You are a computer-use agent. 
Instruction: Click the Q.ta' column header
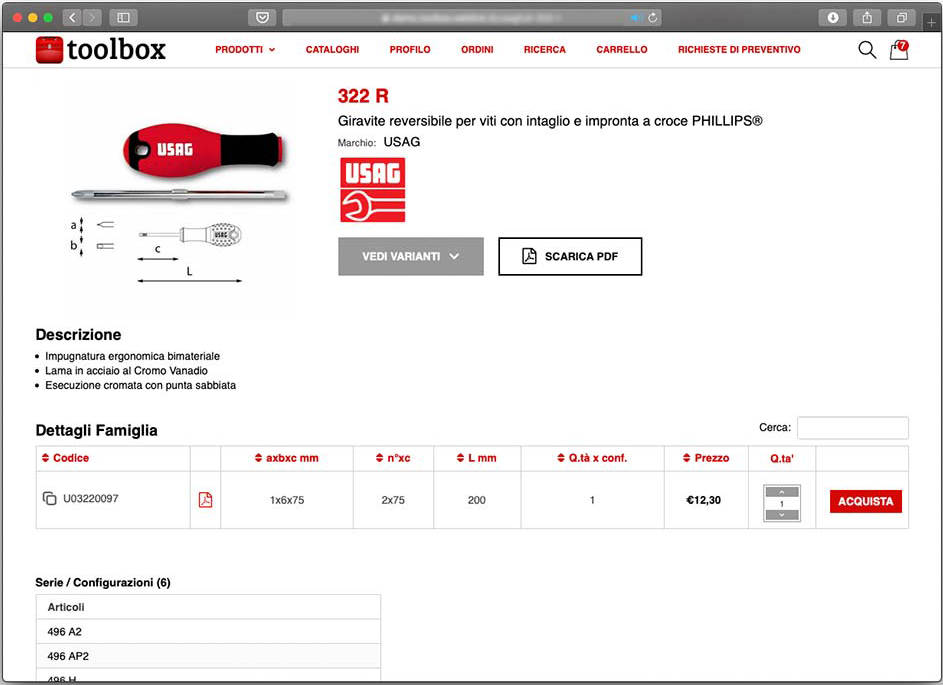(782, 458)
